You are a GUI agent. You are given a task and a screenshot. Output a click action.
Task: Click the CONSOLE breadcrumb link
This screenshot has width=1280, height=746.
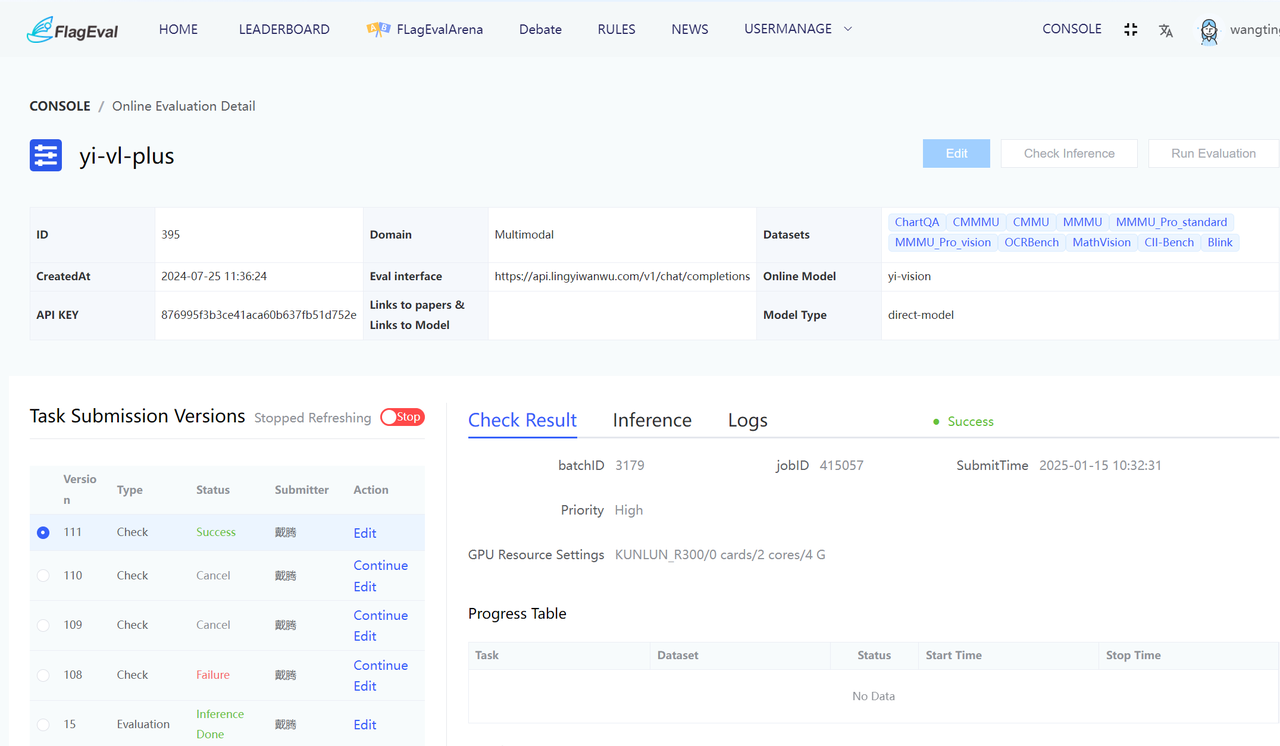(60, 106)
